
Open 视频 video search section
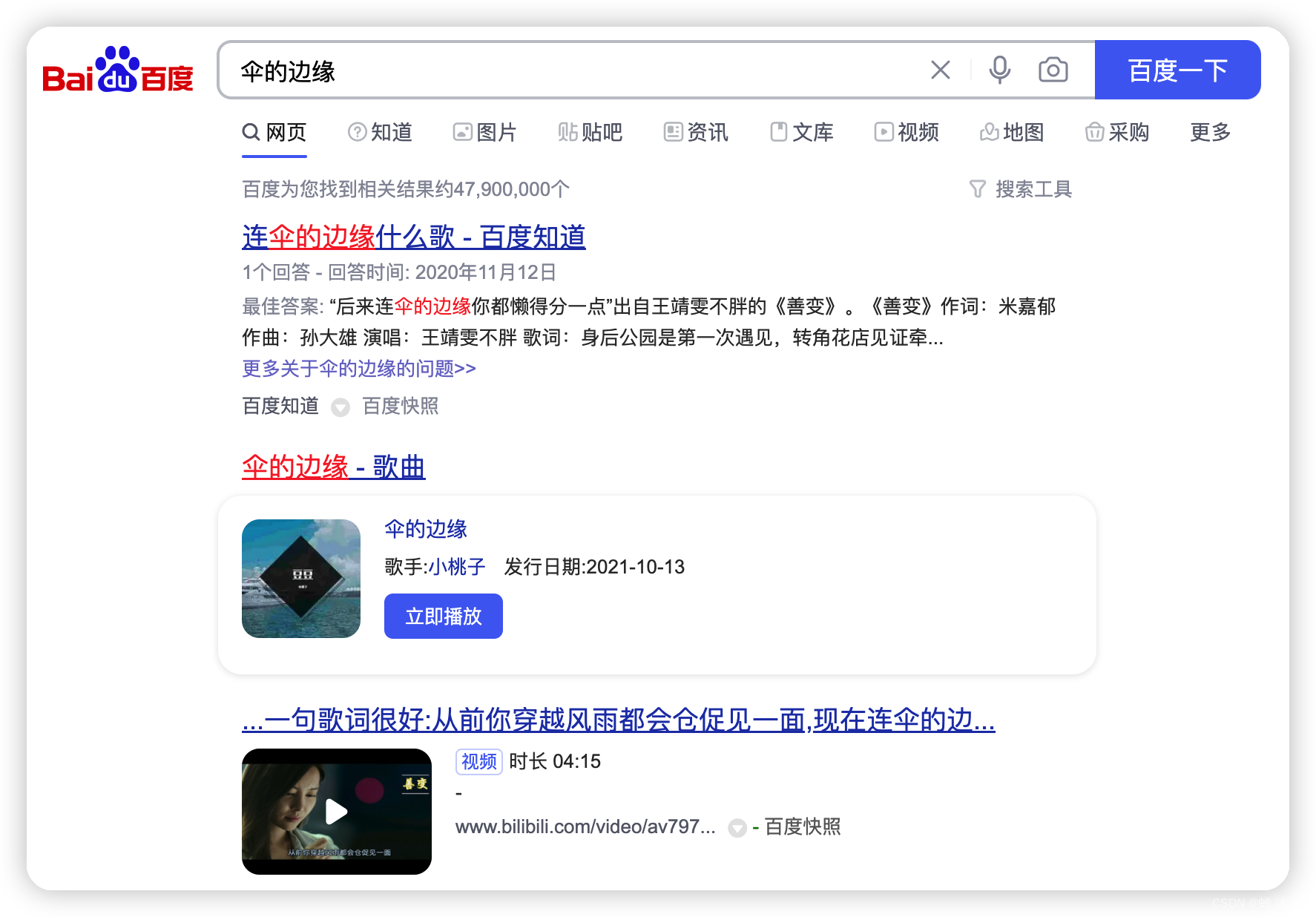tap(907, 132)
